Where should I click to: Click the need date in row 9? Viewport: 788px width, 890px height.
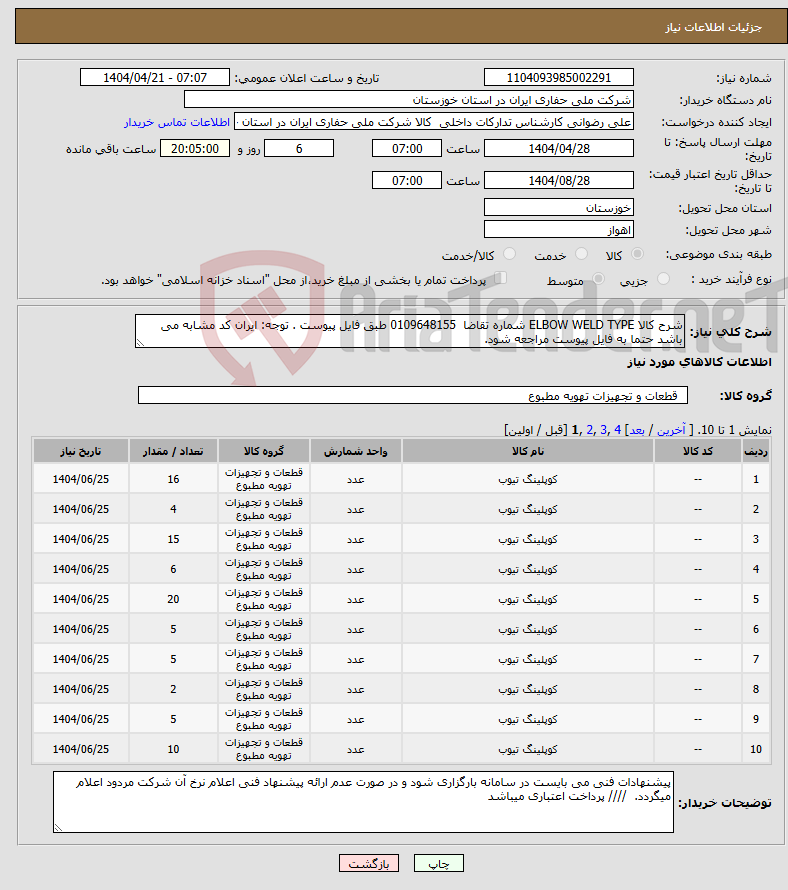[x=81, y=719]
